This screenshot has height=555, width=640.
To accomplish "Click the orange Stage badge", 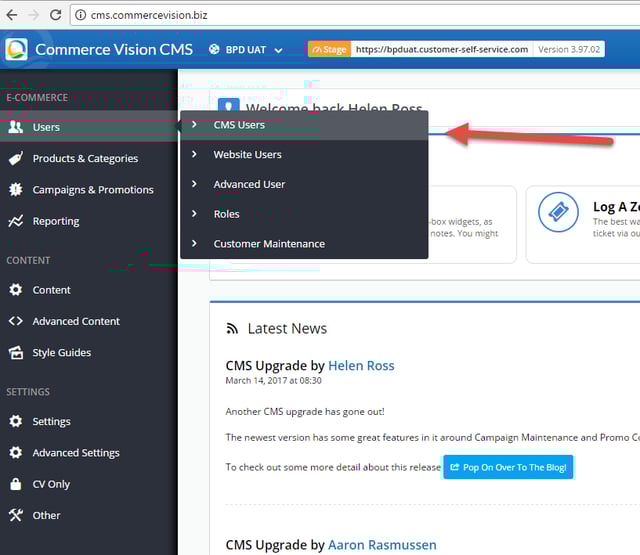I will click(329, 49).
